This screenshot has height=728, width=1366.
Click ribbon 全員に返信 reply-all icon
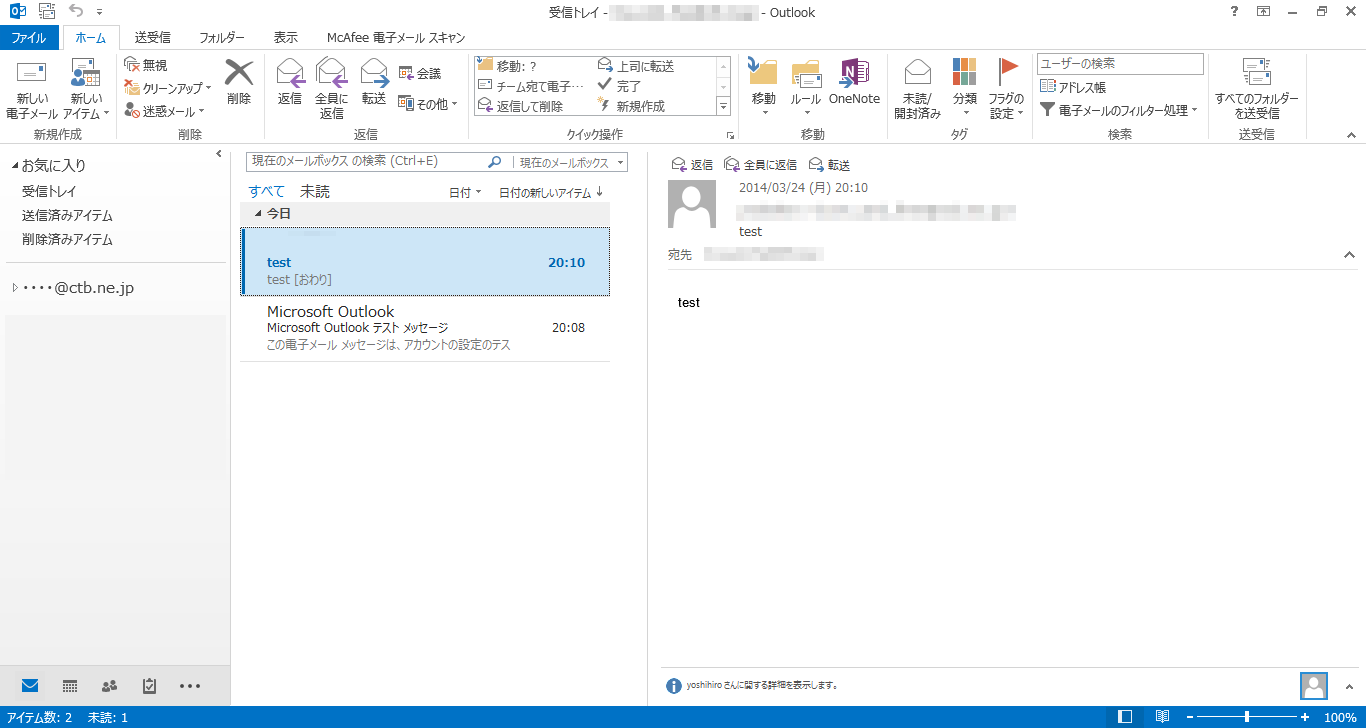click(331, 88)
